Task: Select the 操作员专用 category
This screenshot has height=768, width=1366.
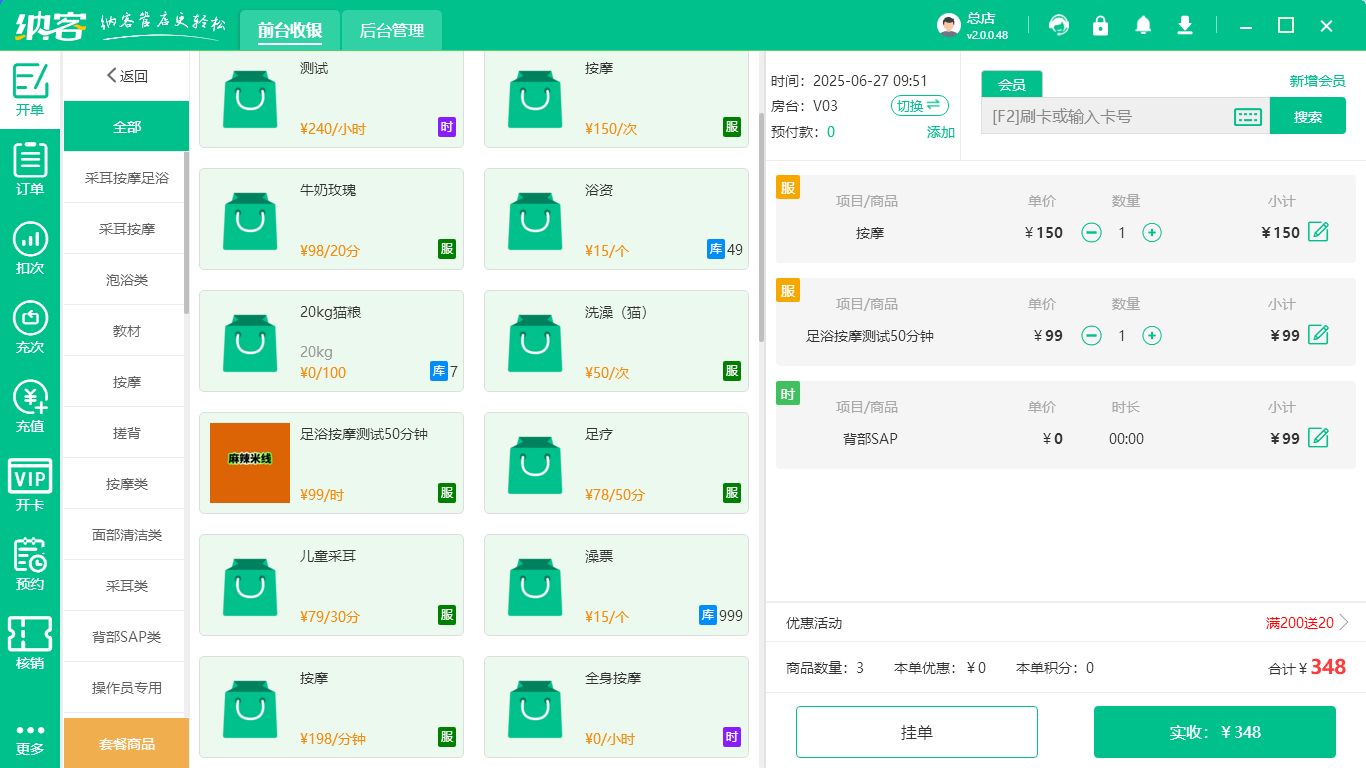Action: pos(126,688)
